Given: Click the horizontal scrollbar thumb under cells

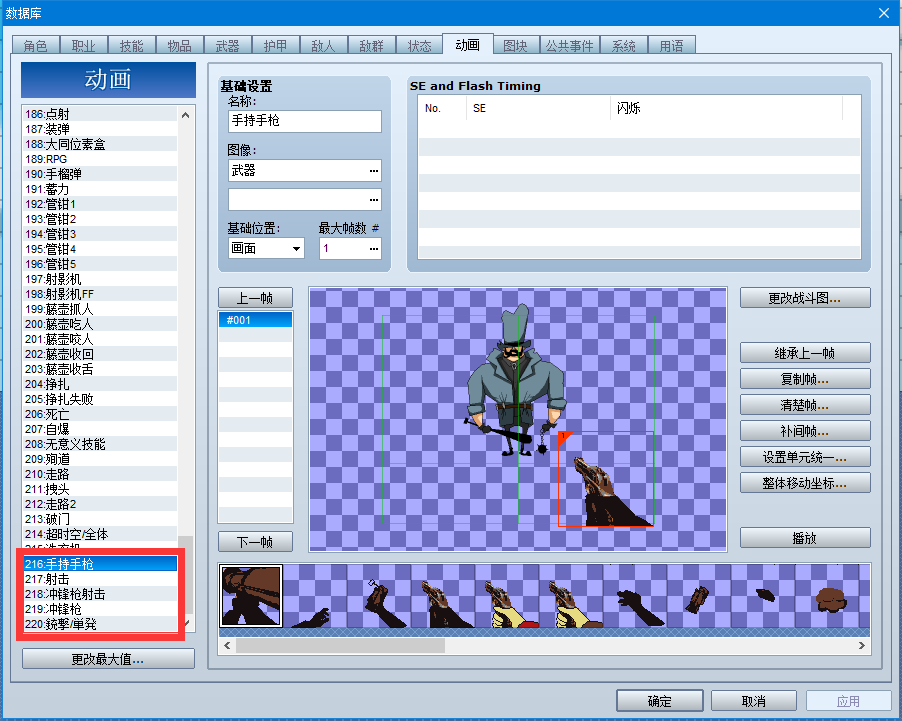Looking at the screenshot, I should point(340,646).
